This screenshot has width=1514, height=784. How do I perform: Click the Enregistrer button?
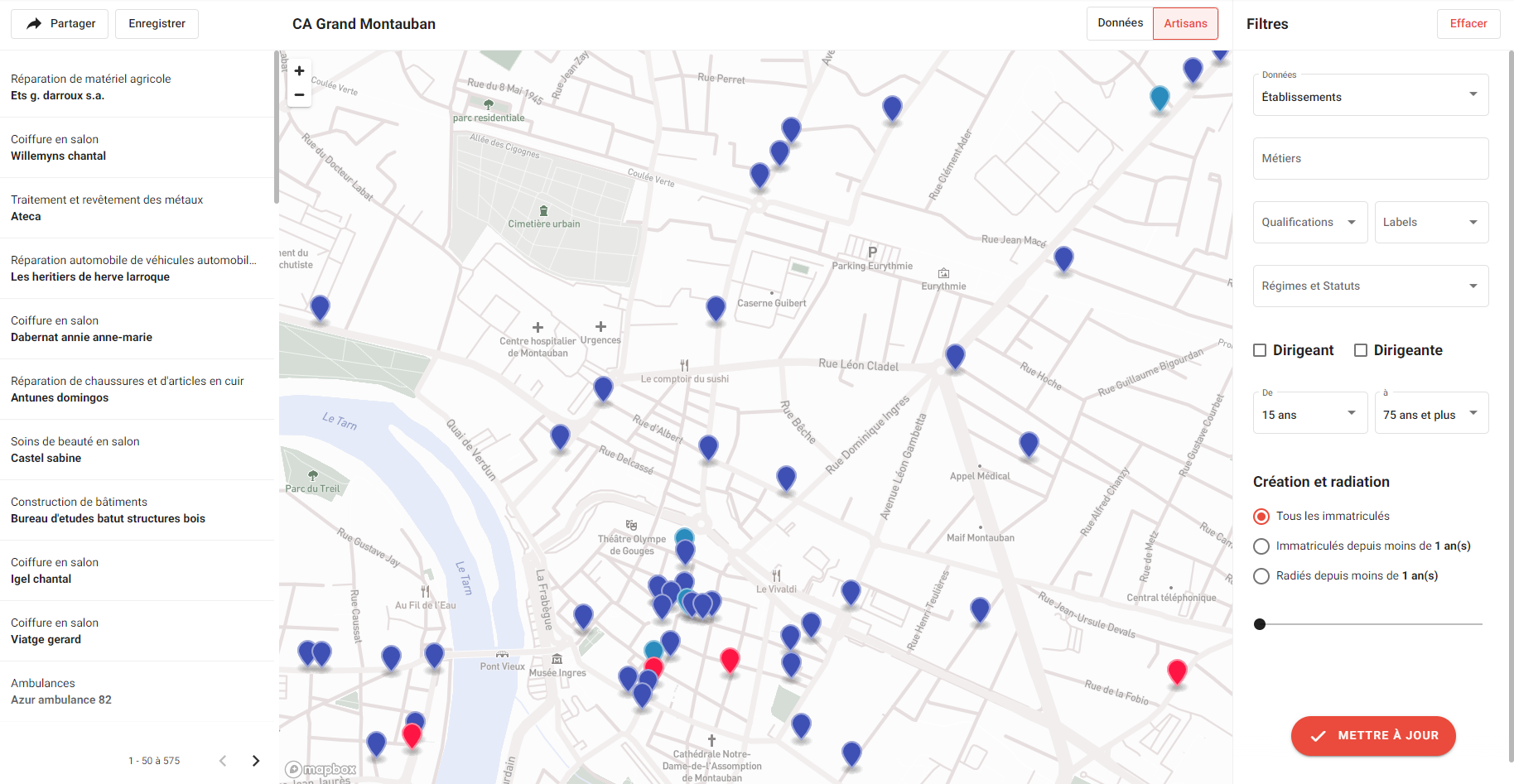(157, 23)
